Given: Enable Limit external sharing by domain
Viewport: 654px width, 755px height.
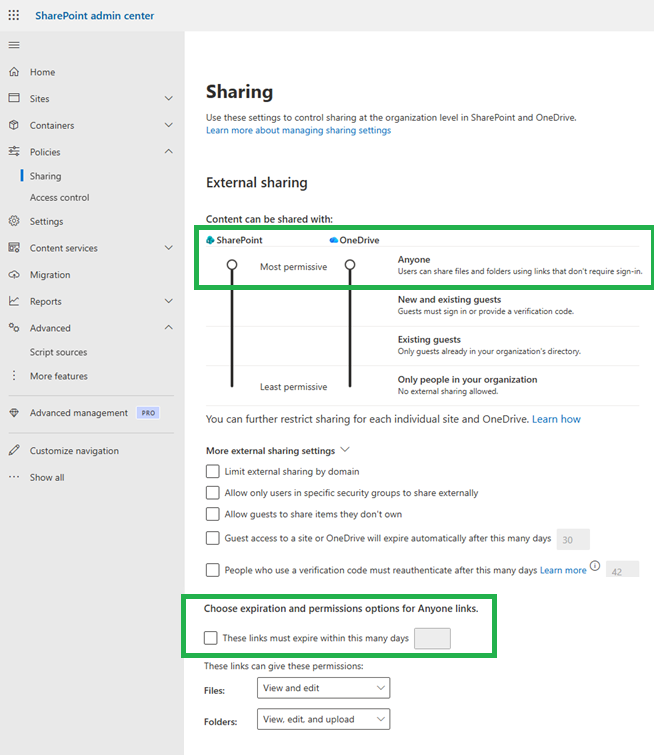Looking at the screenshot, I should point(212,471).
